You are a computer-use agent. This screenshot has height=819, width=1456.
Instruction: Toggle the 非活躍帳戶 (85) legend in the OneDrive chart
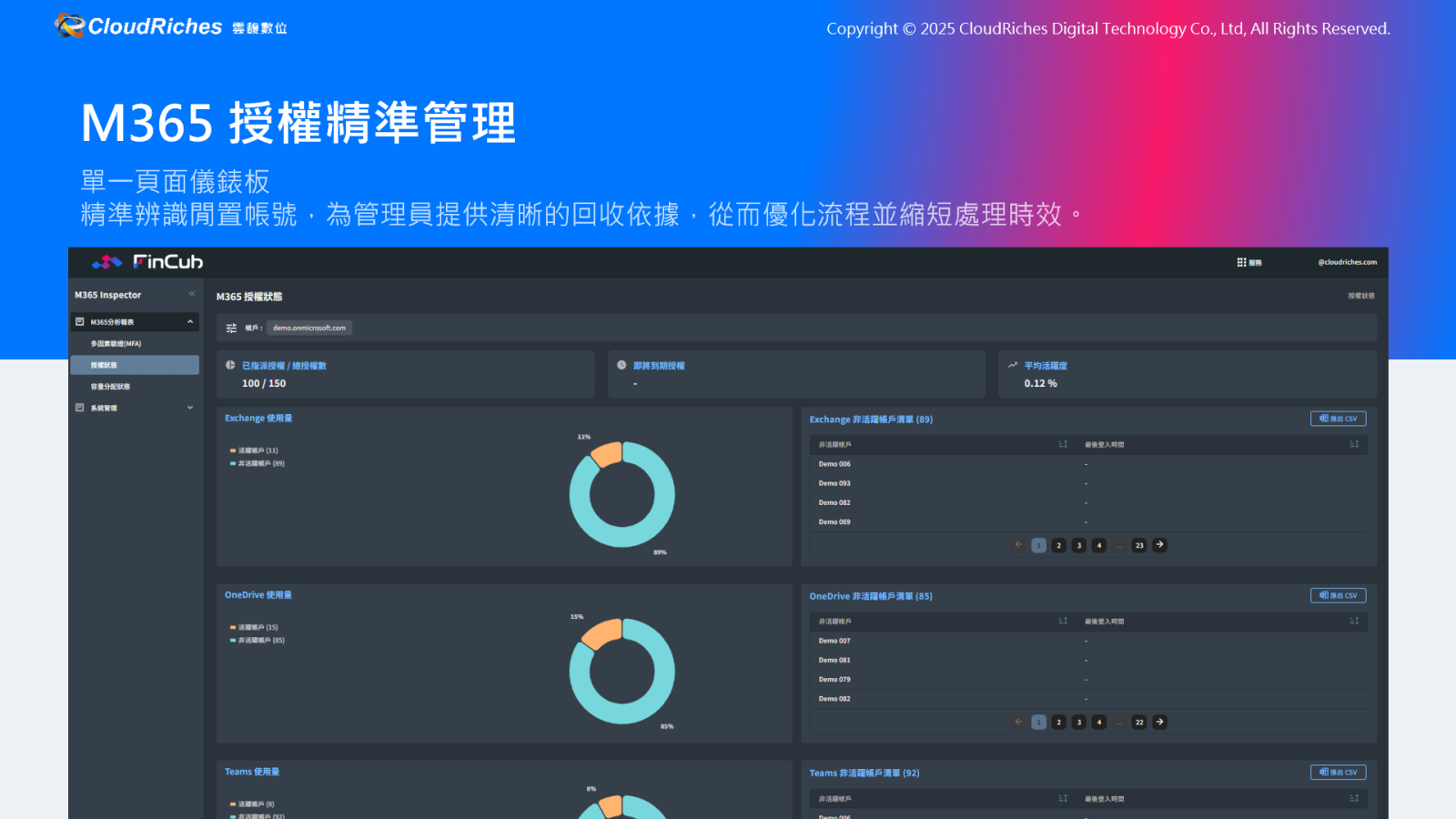[x=258, y=640]
